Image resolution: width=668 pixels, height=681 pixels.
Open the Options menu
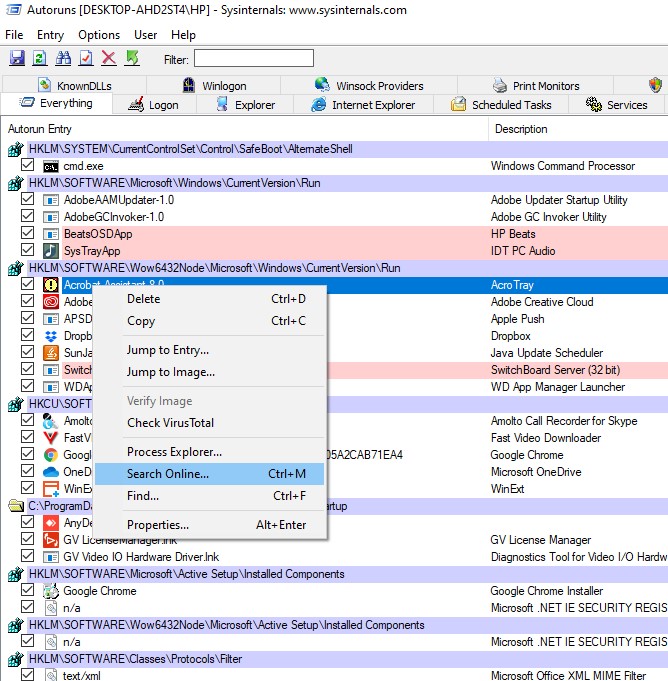99,35
